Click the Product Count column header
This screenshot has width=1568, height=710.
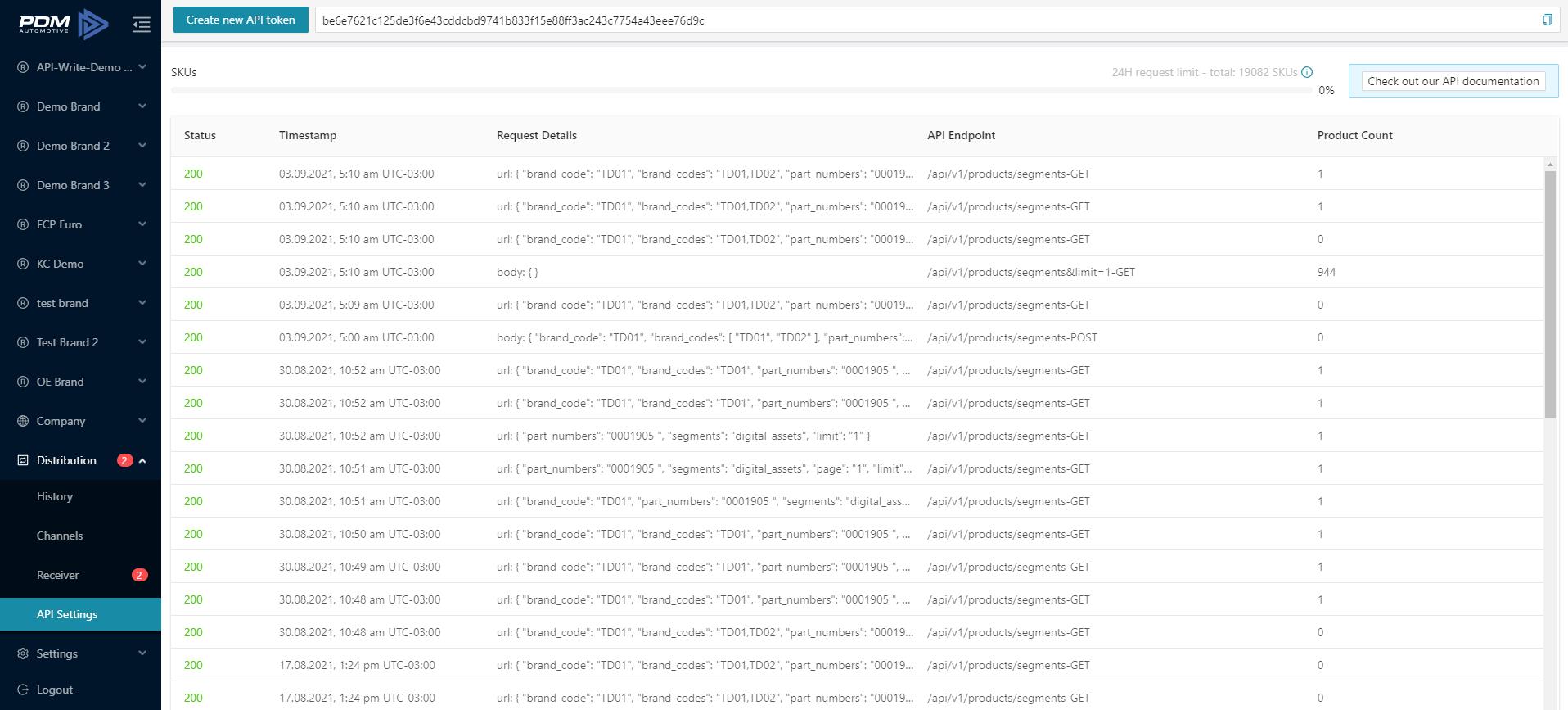1354,135
